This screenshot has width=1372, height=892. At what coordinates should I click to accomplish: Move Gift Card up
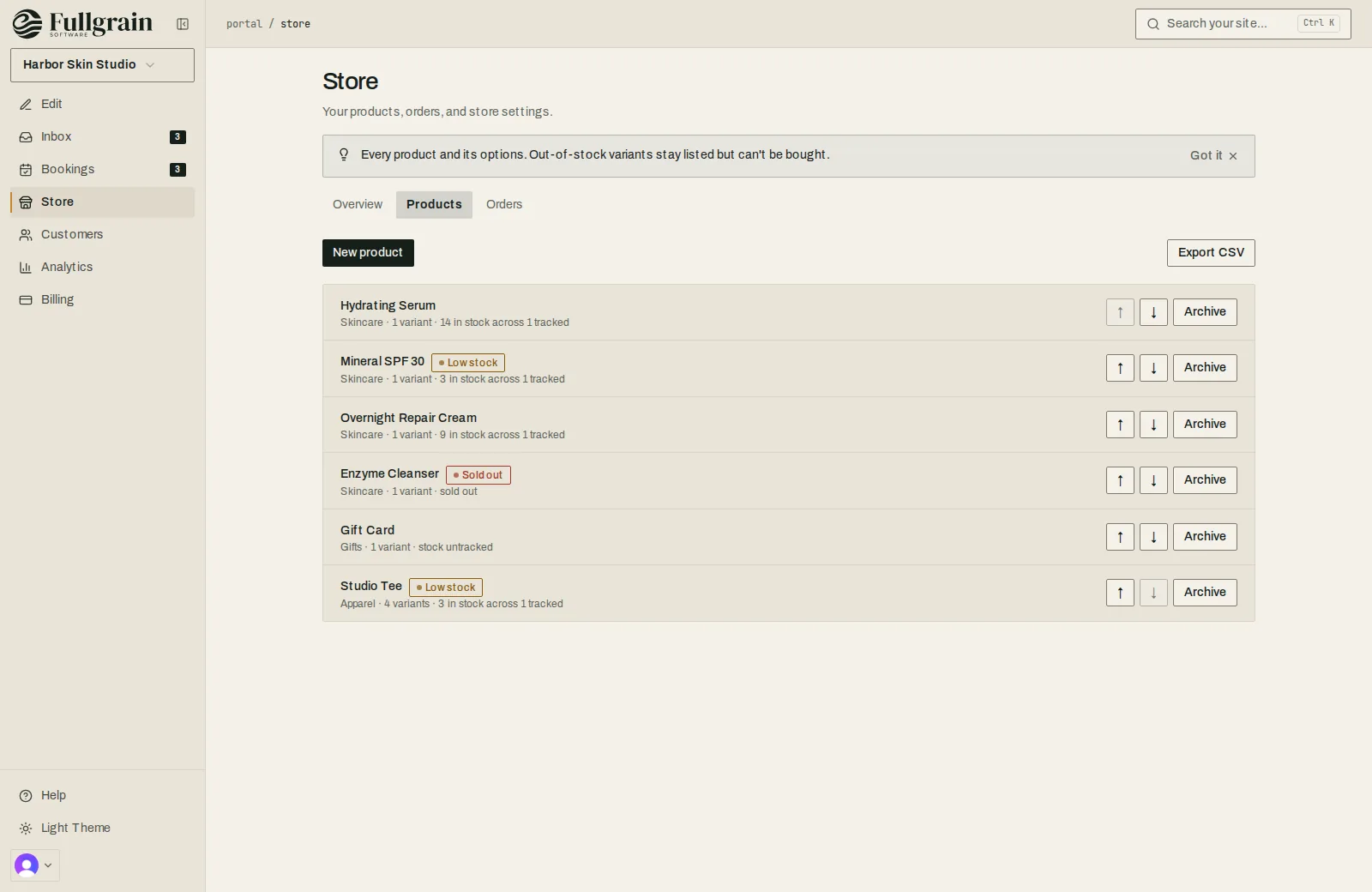click(x=1120, y=537)
